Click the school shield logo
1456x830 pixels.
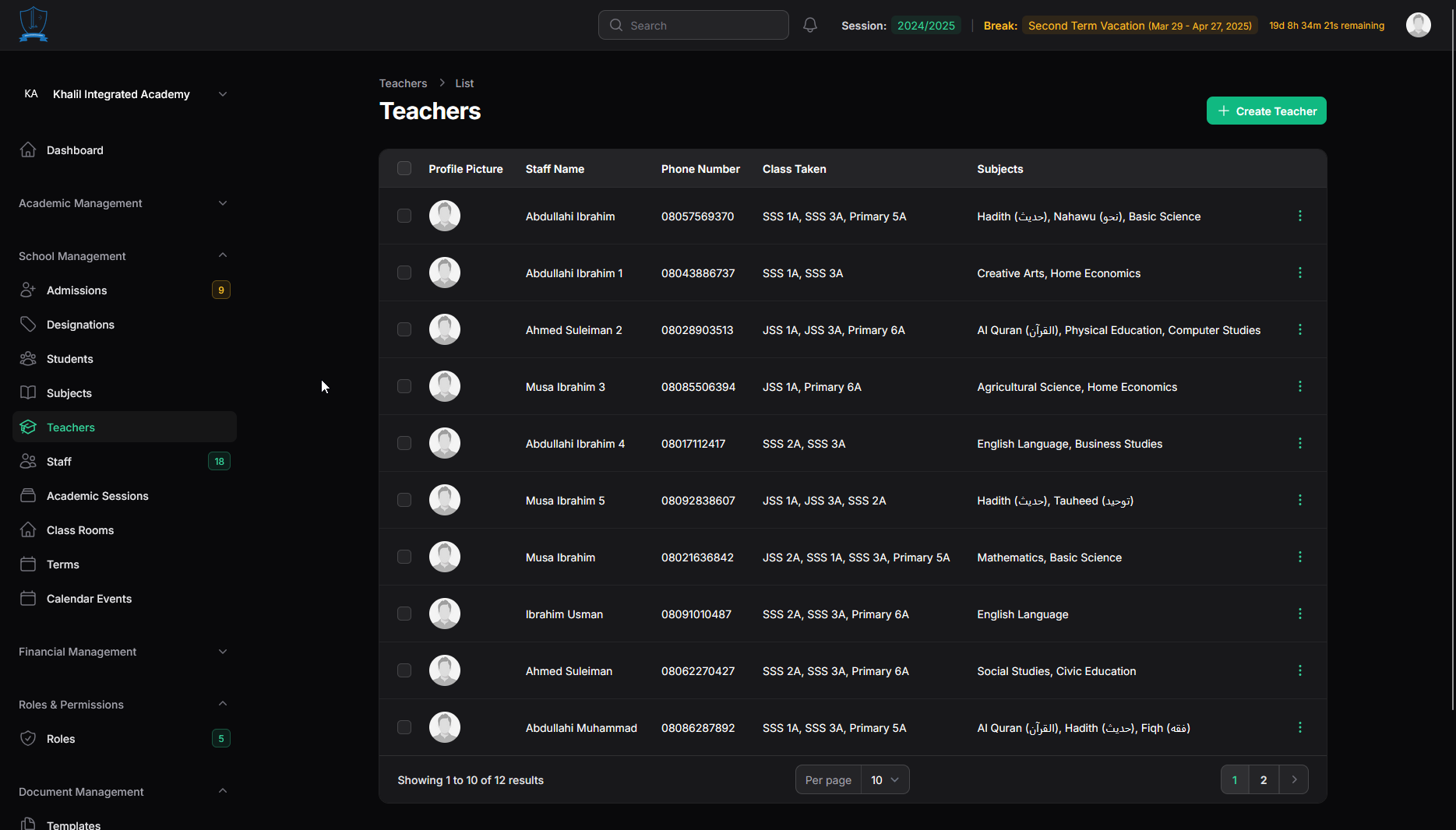(33, 24)
